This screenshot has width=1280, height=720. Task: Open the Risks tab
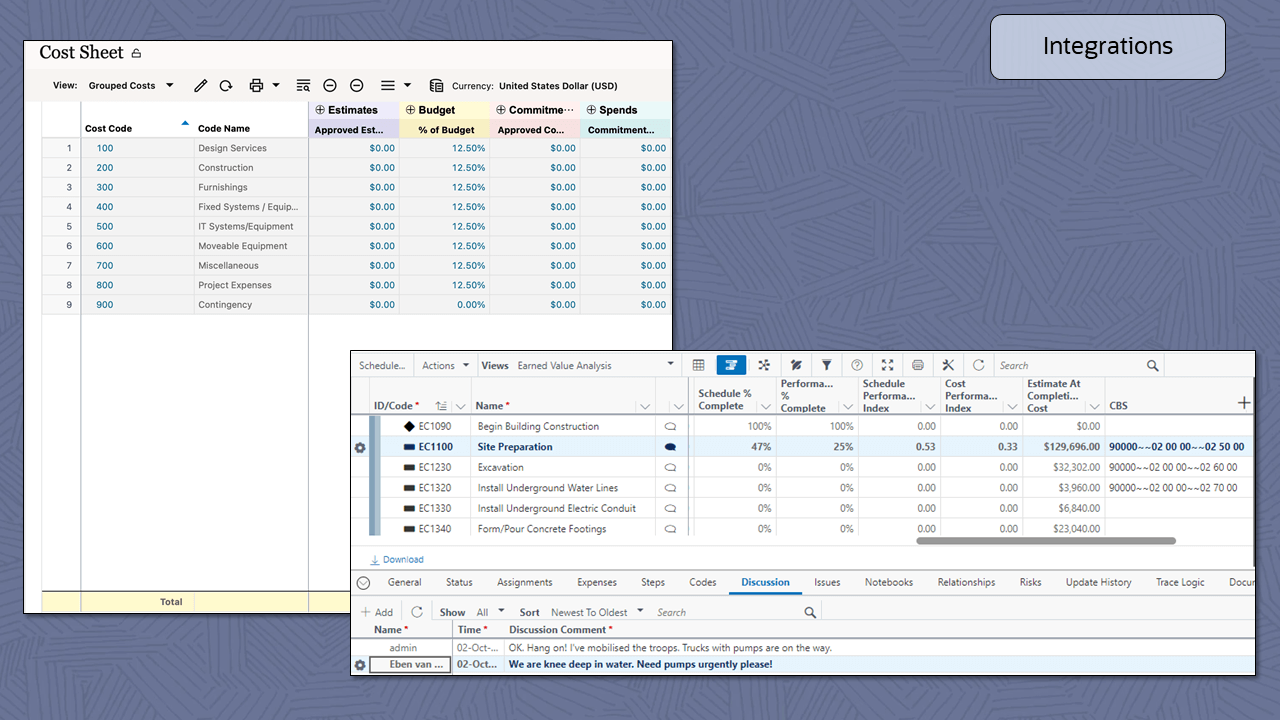click(1030, 582)
